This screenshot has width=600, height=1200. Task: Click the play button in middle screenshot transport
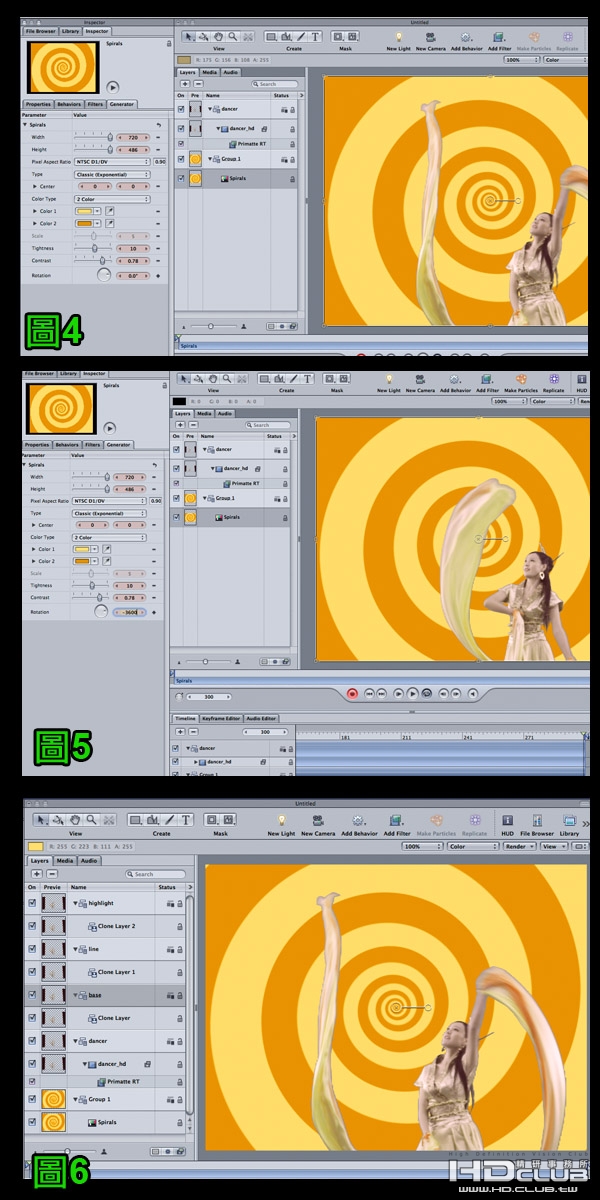point(412,692)
